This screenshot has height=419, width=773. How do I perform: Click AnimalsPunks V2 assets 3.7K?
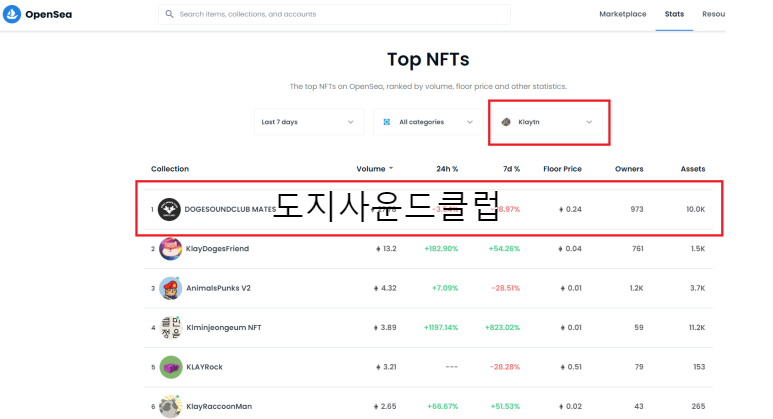[698, 288]
